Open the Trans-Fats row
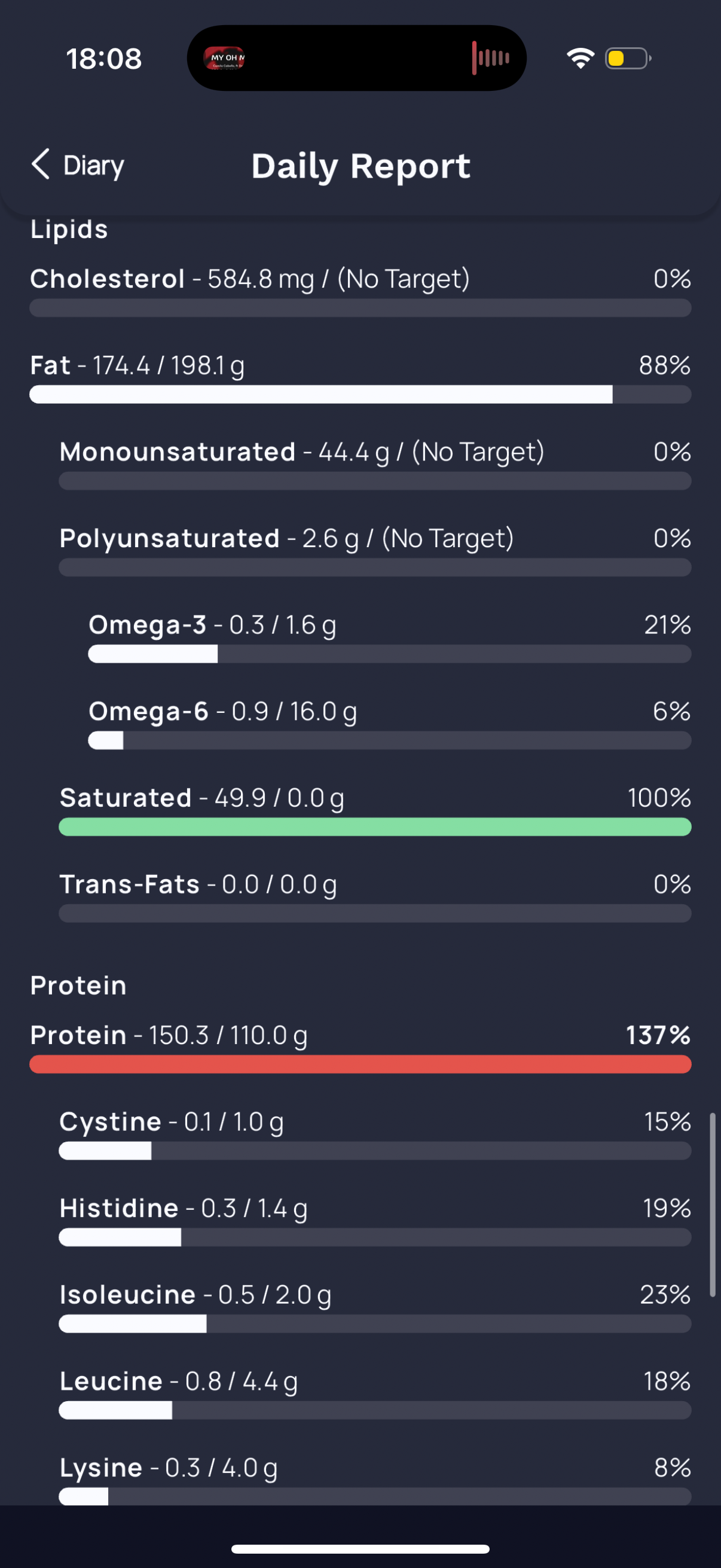 [x=375, y=895]
